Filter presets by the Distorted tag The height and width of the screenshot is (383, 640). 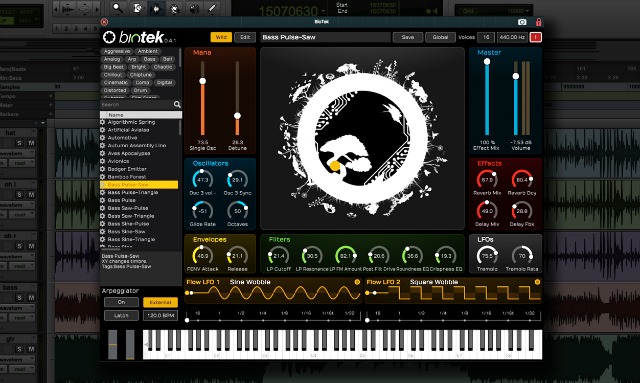[x=115, y=91]
